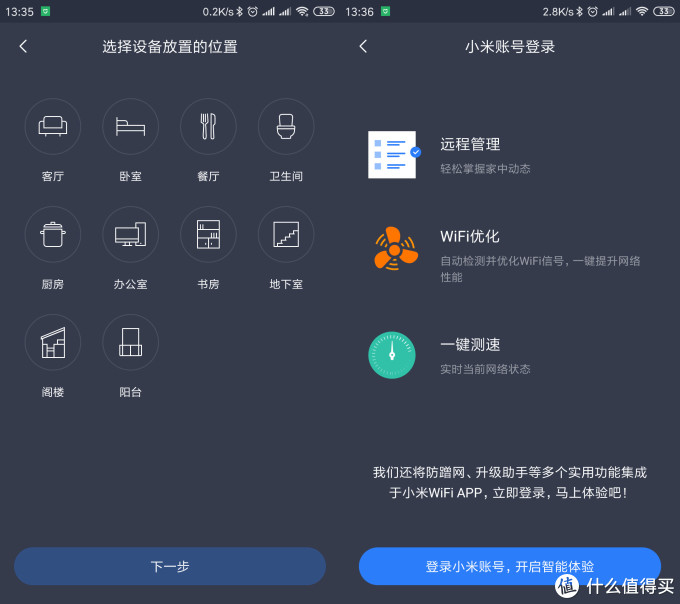680x604 pixels.
Task: Select the bathroom toilet icon (卫生间)
Action: pos(286,126)
